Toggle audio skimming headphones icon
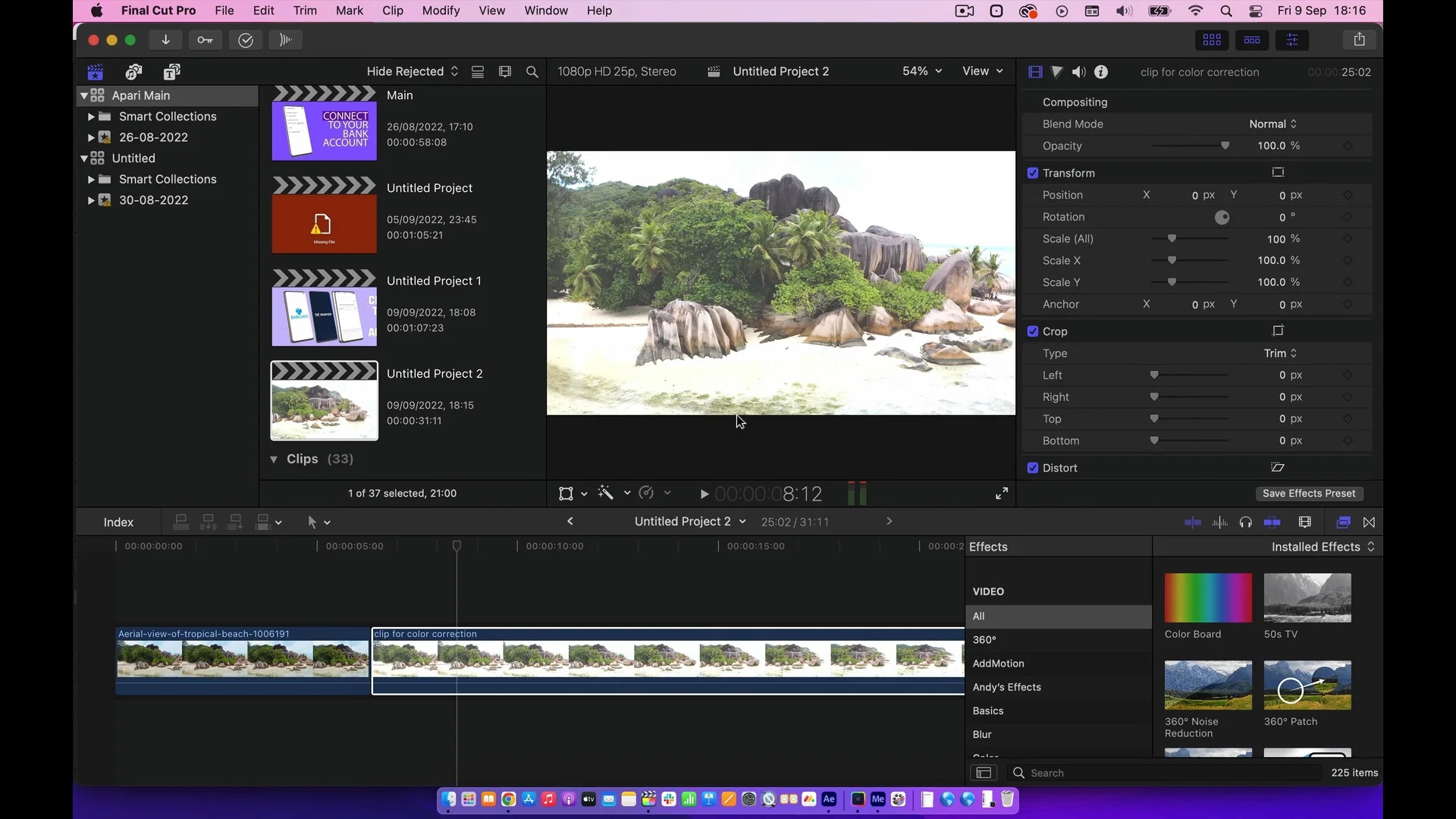1456x819 pixels. point(1245,522)
